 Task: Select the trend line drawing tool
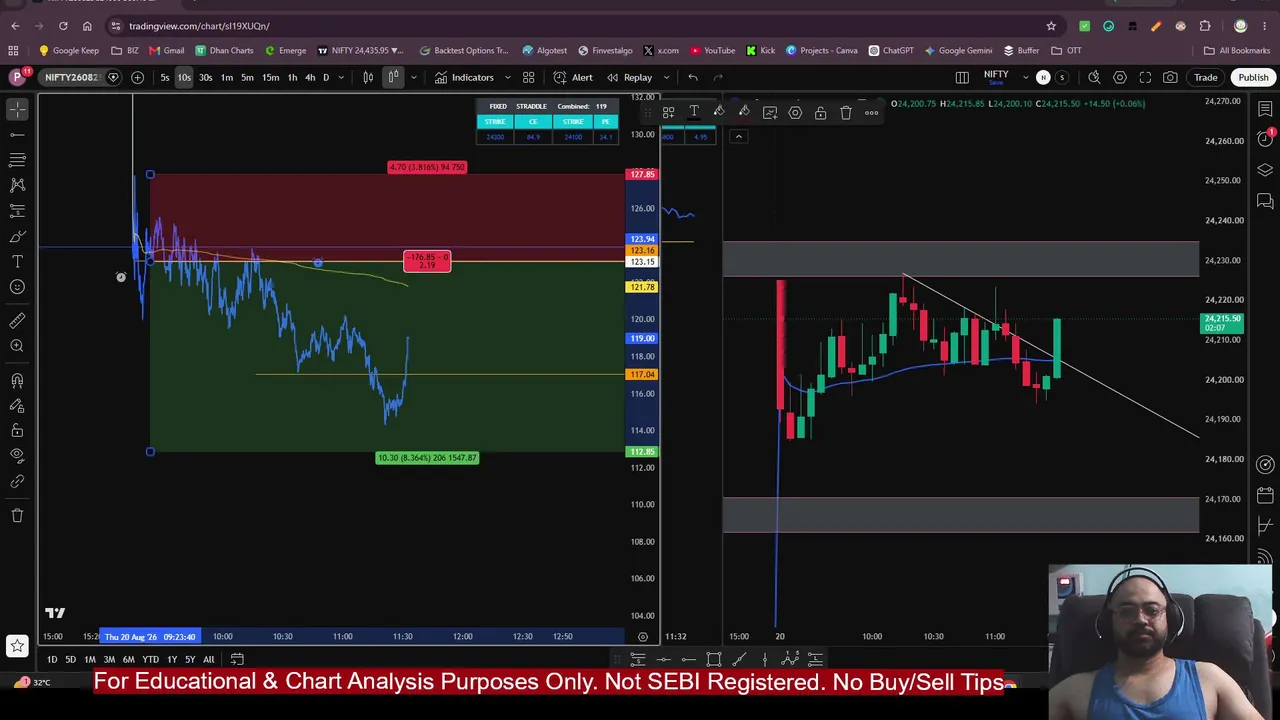pyautogui.click(x=17, y=134)
